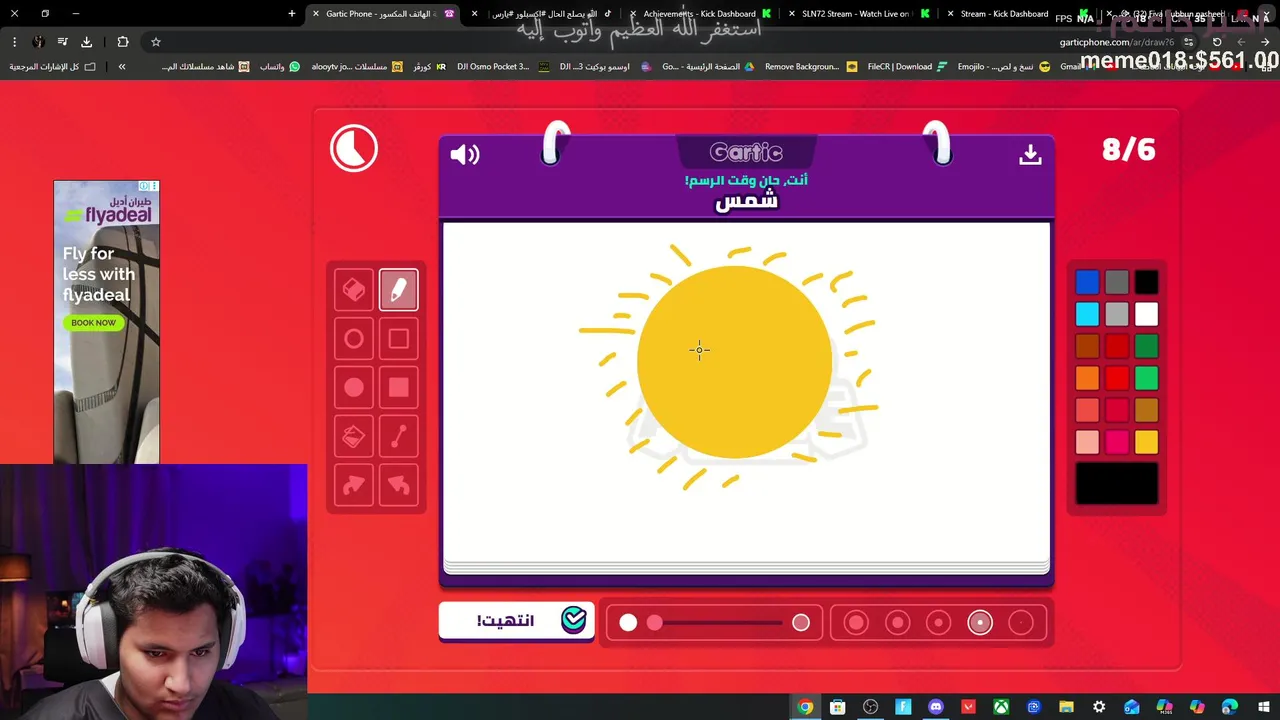
Task: Click the opacity slider track
Action: click(x=714, y=623)
